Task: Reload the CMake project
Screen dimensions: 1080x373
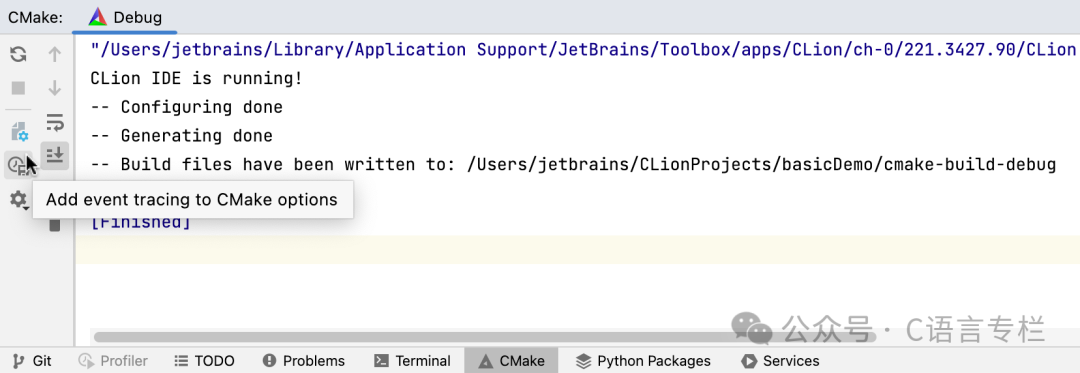Action: pos(19,54)
